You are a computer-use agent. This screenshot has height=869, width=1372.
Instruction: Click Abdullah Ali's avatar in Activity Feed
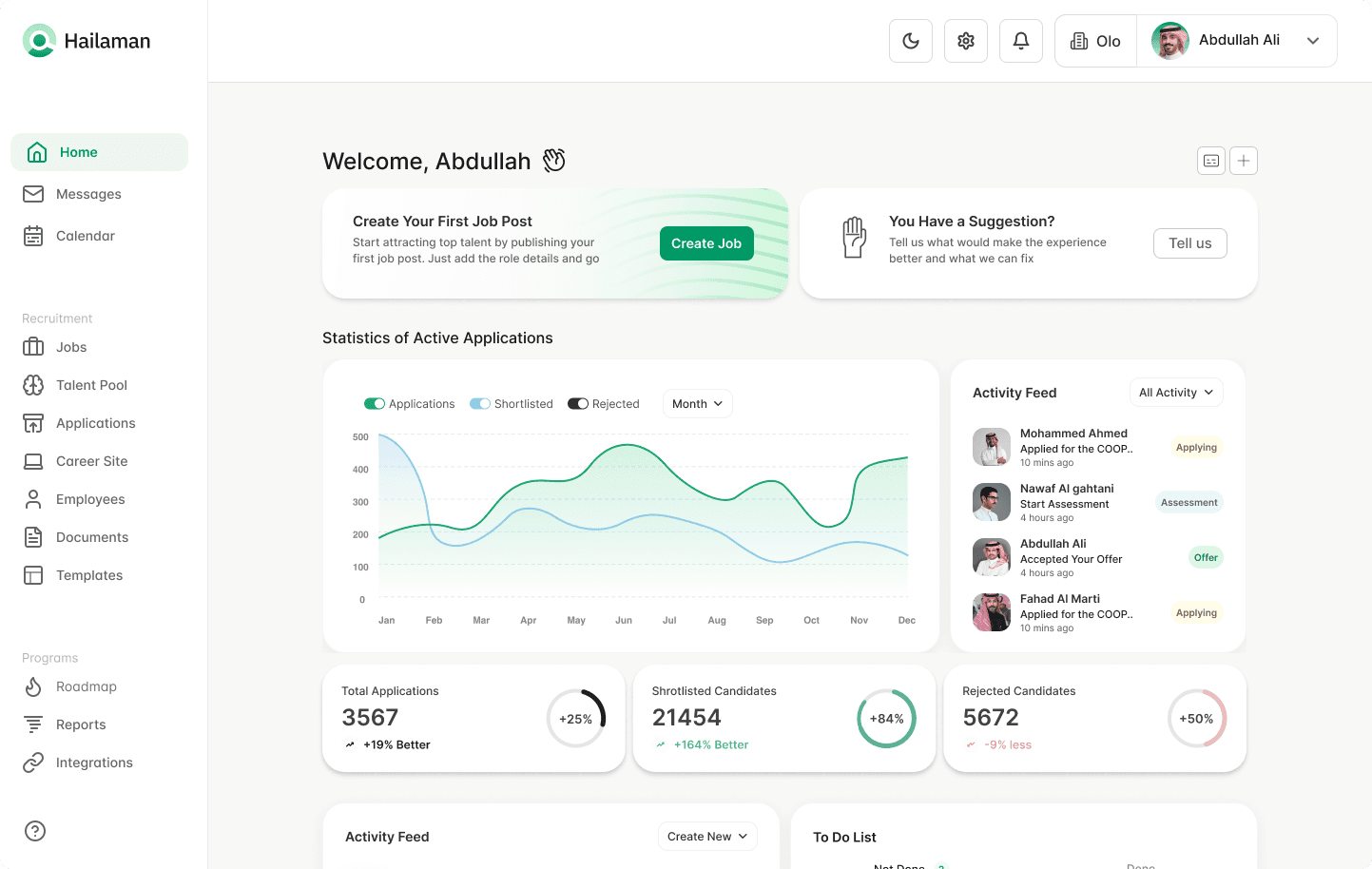point(992,557)
